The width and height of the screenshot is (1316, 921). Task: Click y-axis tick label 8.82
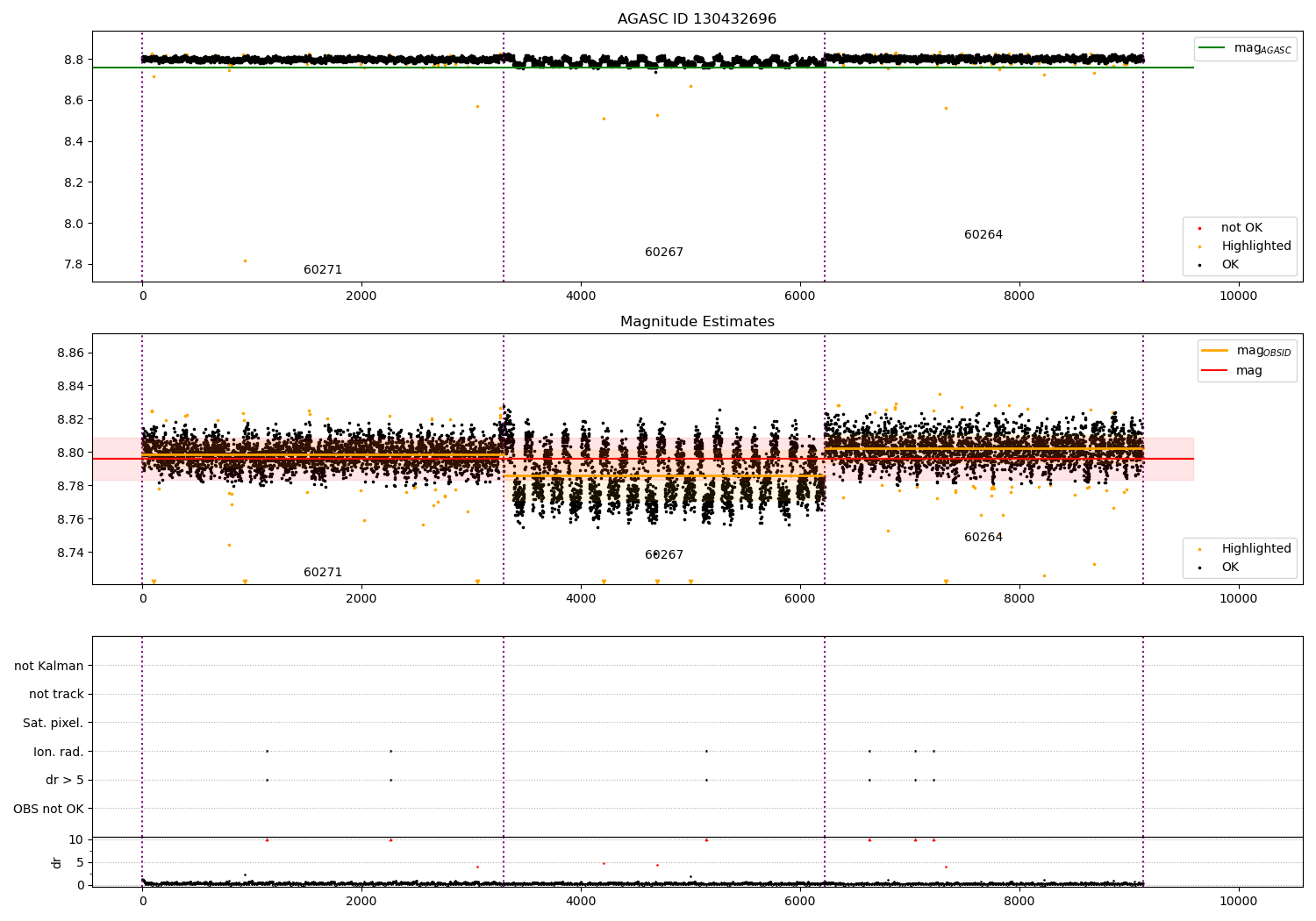point(71,420)
